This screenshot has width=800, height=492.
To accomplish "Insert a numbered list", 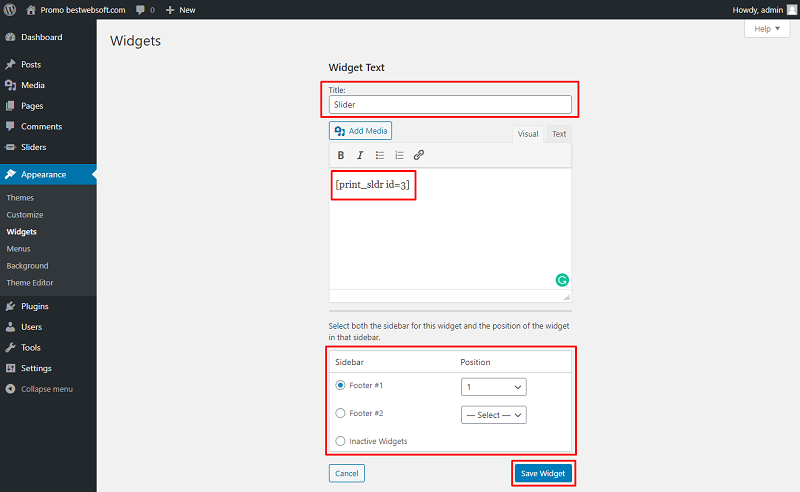I will [399, 155].
